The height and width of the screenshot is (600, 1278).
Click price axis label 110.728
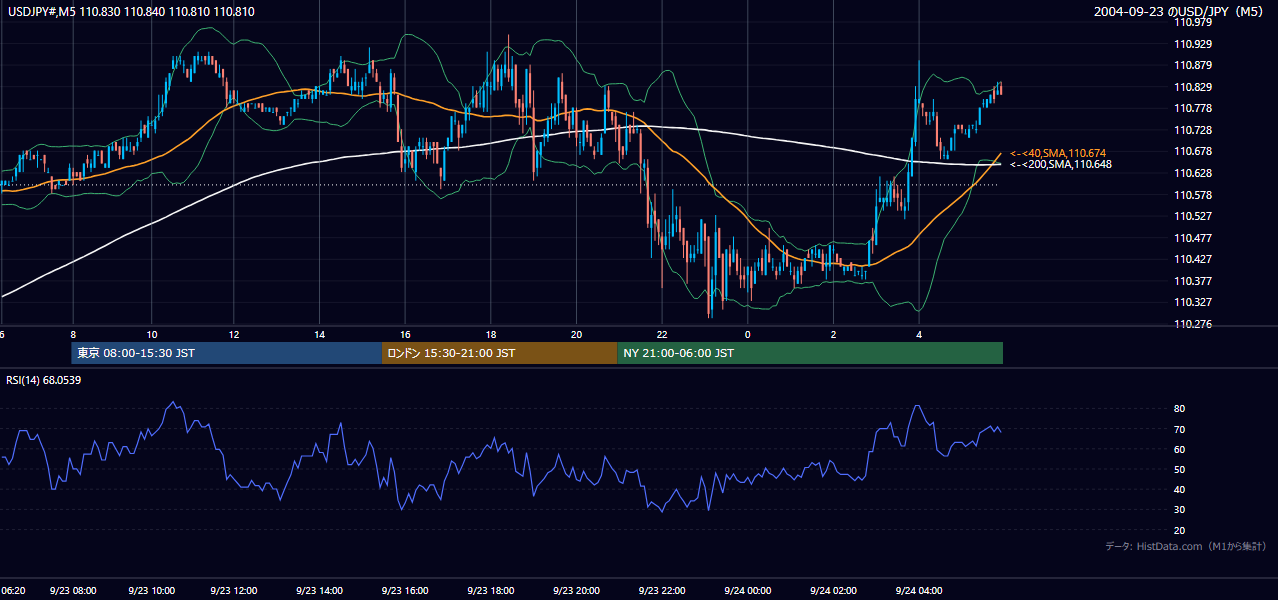[1193, 130]
